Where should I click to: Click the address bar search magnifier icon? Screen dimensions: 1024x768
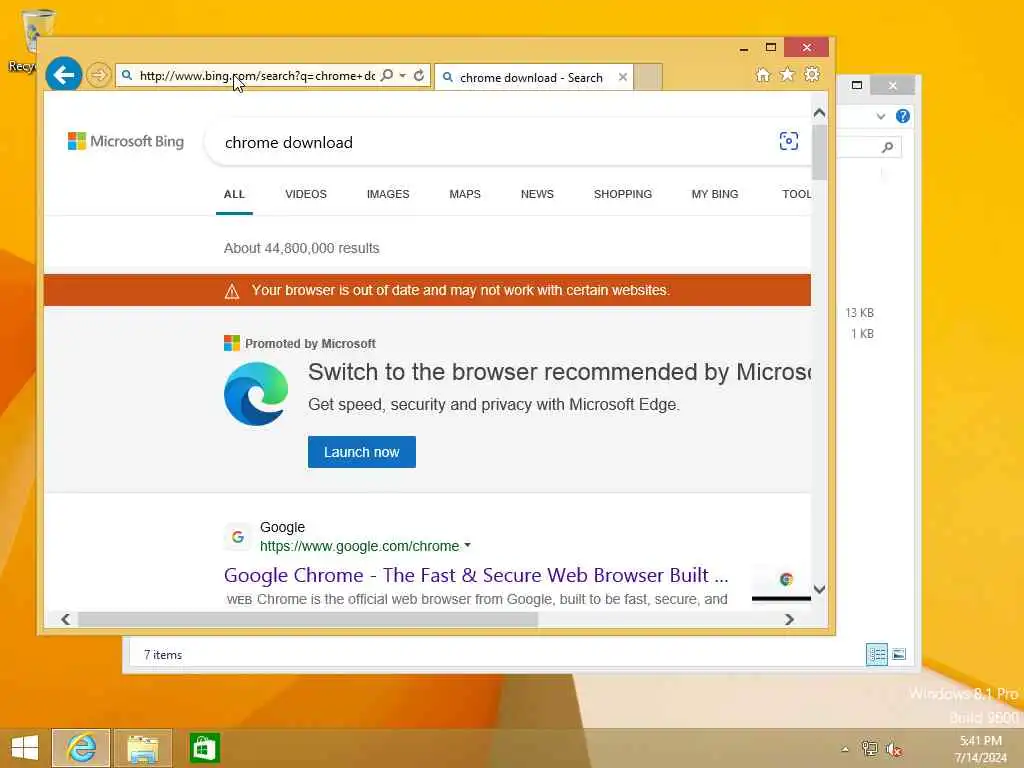coord(387,75)
